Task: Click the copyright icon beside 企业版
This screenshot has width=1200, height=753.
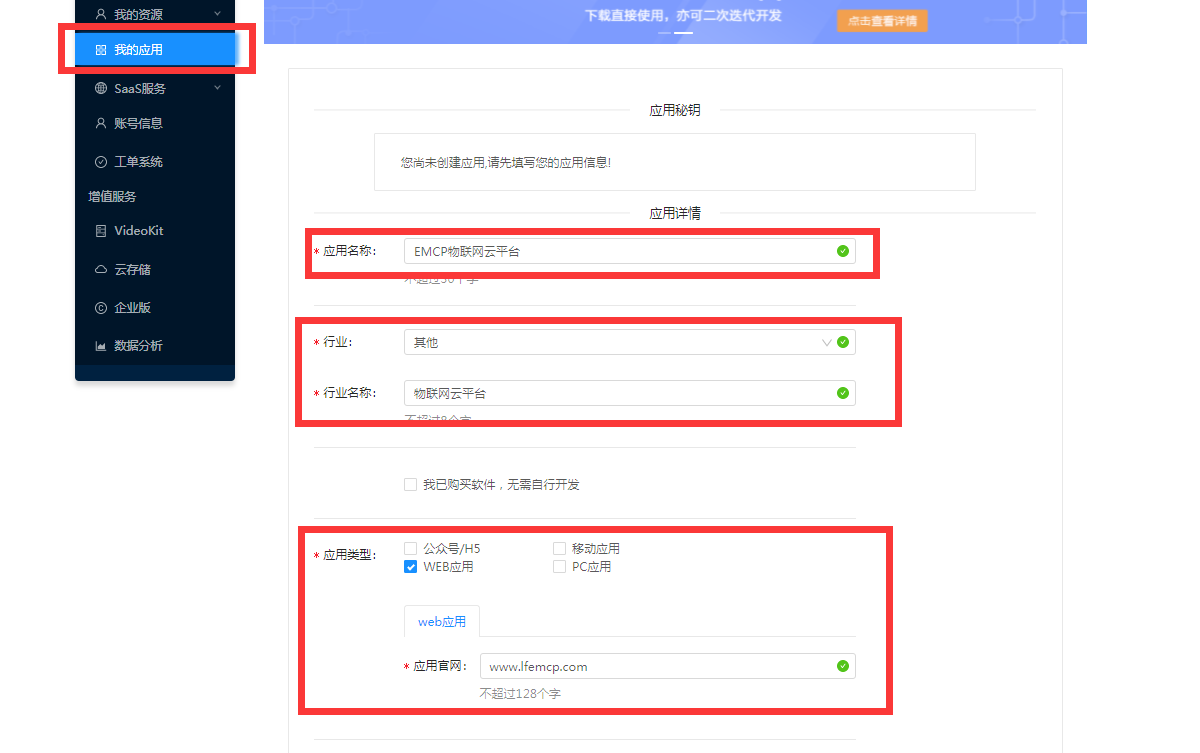Action: pos(100,308)
